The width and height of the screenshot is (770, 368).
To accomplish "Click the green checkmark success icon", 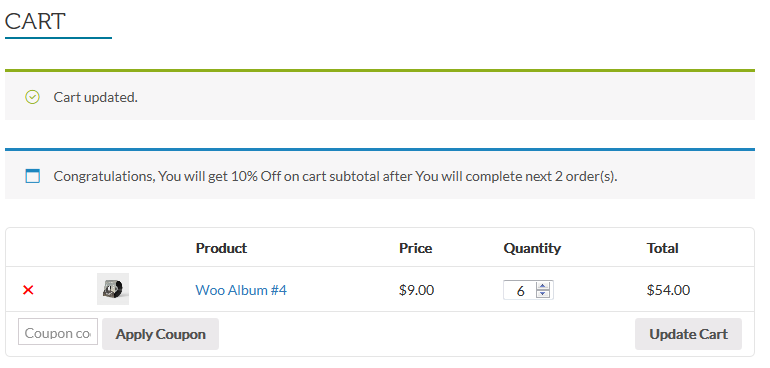I will coord(32,97).
